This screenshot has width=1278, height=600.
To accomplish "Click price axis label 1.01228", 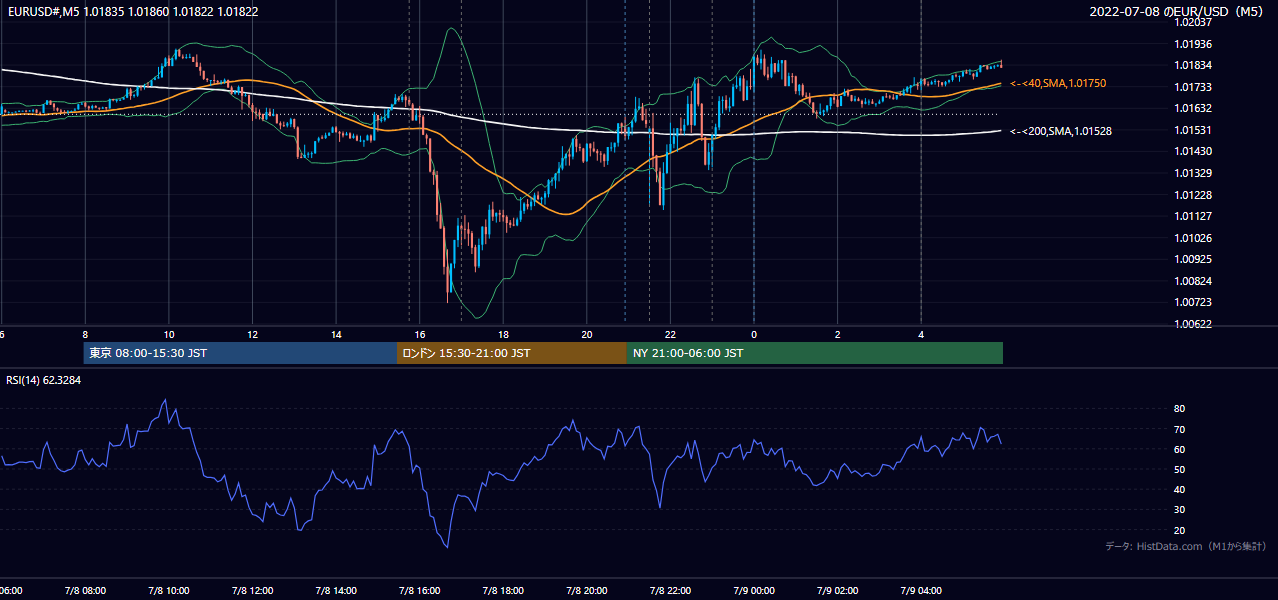I will pyautogui.click(x=1192, y=195).
